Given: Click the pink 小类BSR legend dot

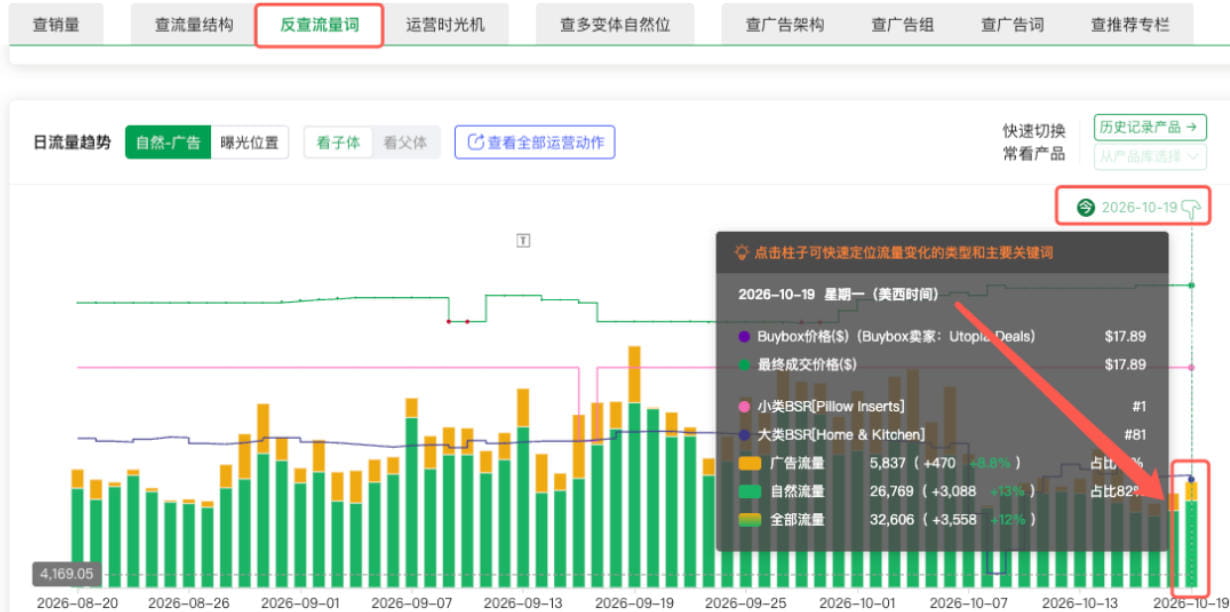Looking at the screenshot, I should [744, 406].
